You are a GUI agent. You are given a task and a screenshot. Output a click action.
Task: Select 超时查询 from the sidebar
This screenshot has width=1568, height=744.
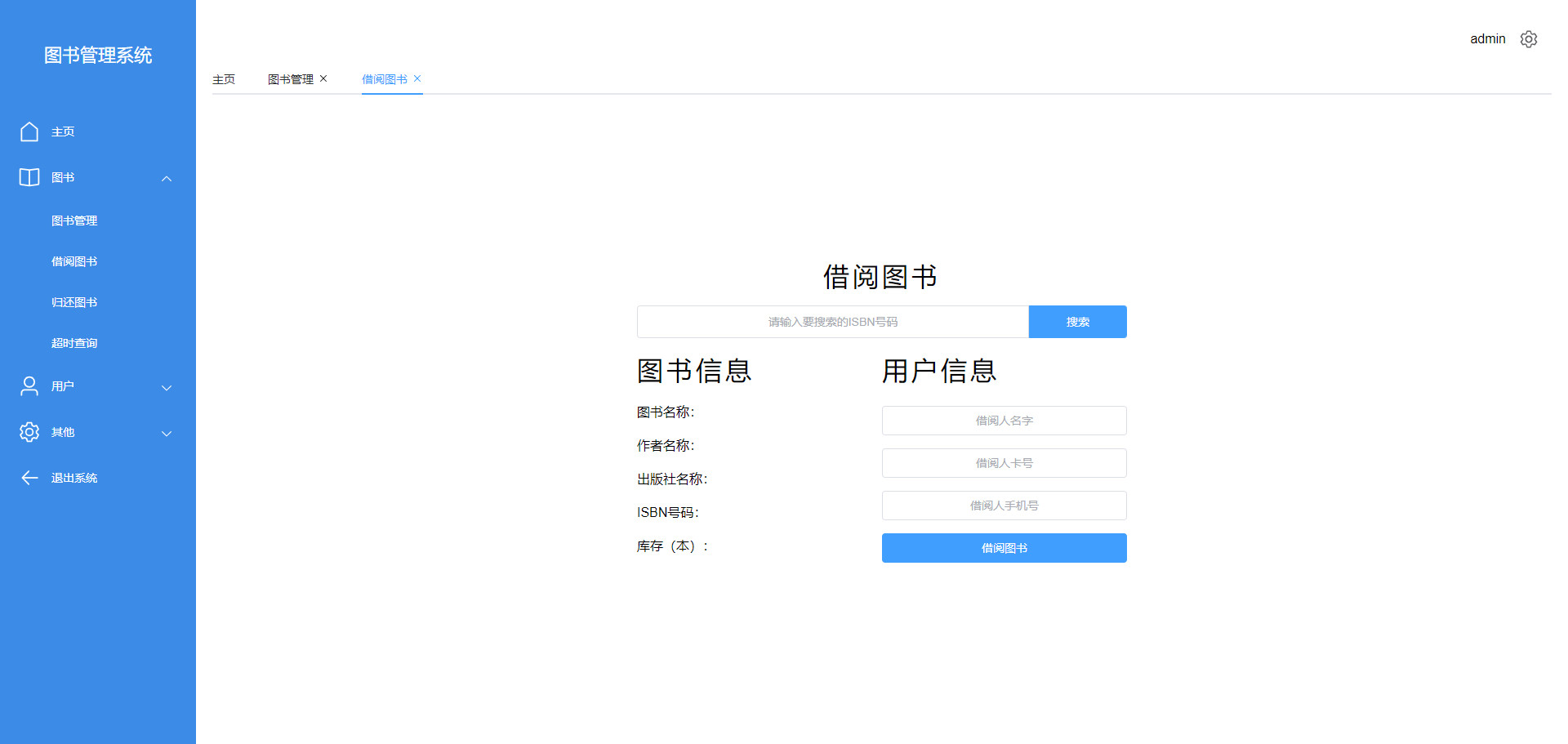coord(74,343)
